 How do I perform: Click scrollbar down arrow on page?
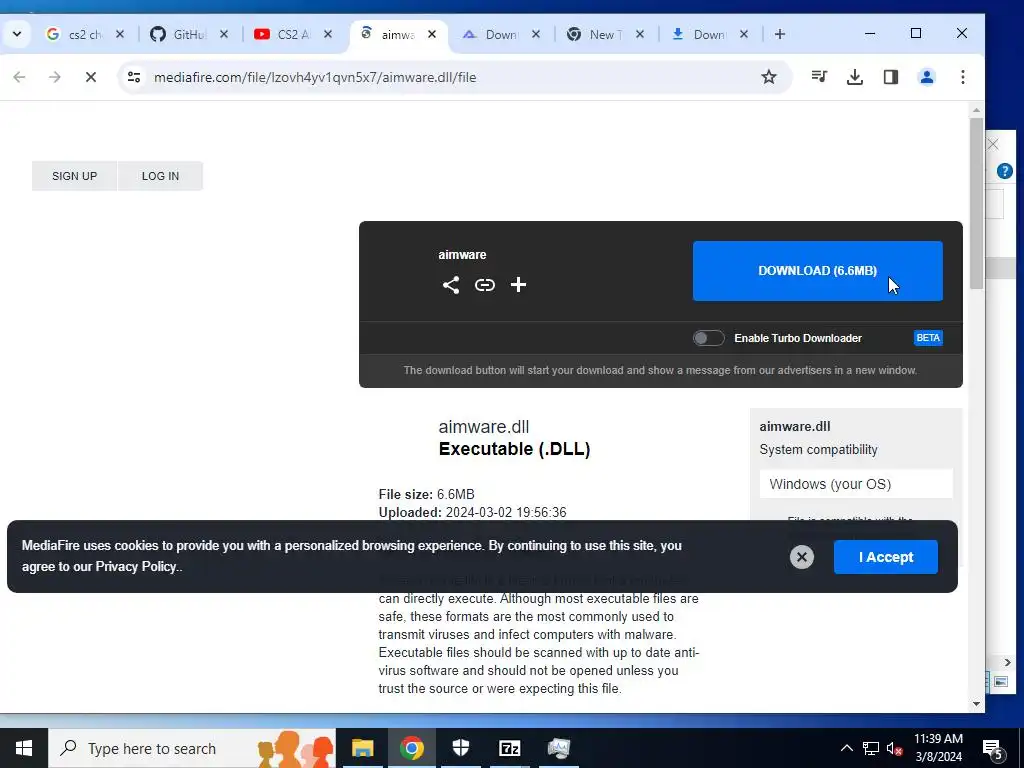[976, 704]
